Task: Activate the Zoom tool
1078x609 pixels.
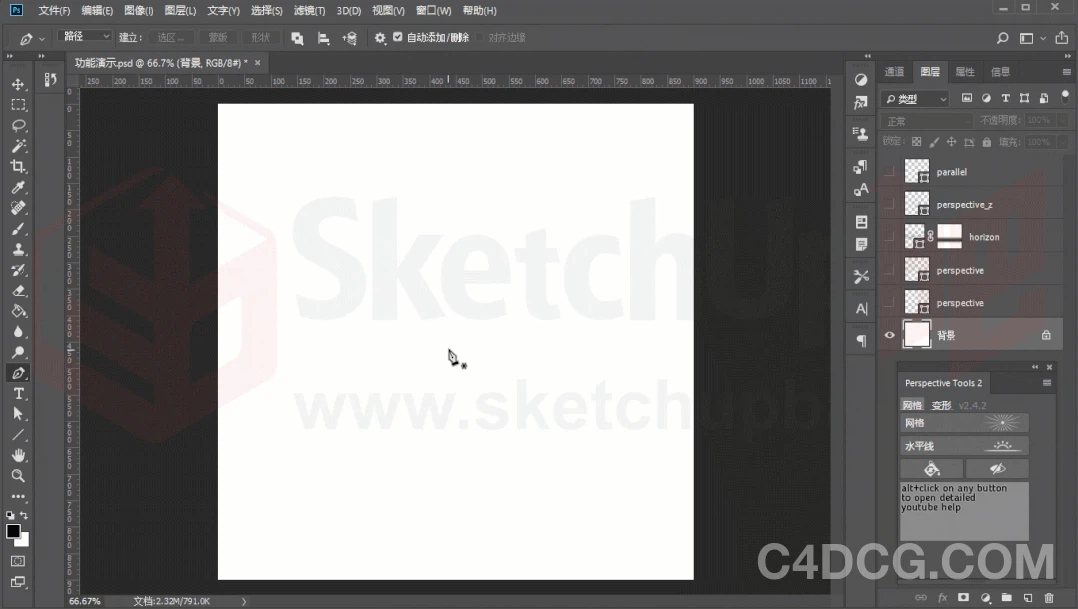Action: pos(18,477)
